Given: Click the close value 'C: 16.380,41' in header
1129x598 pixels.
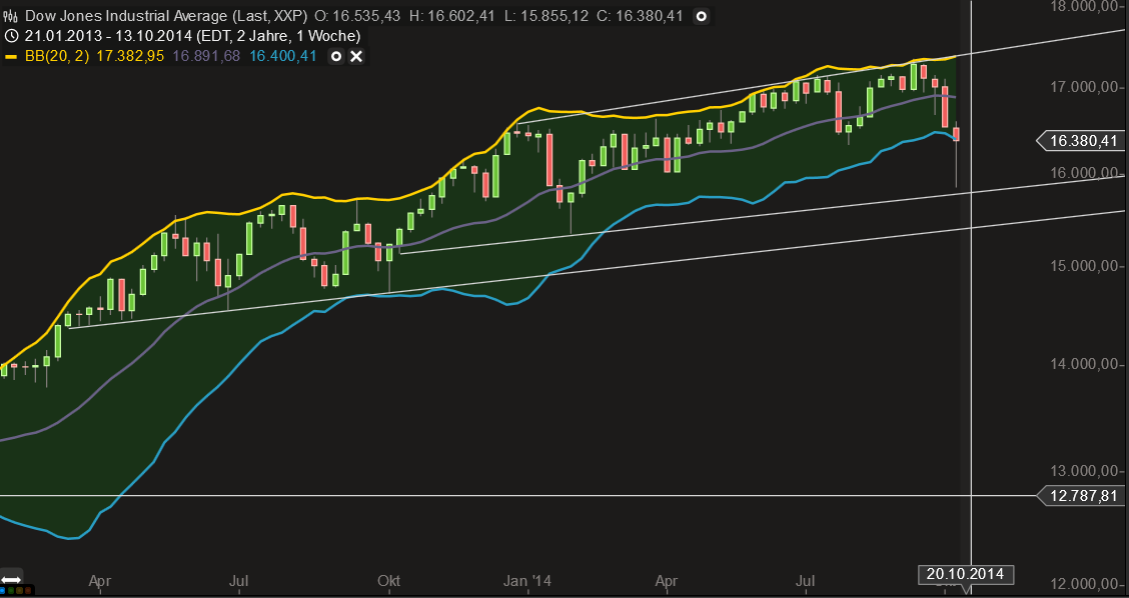Looking at the screenshot, I should pos(639,15).
